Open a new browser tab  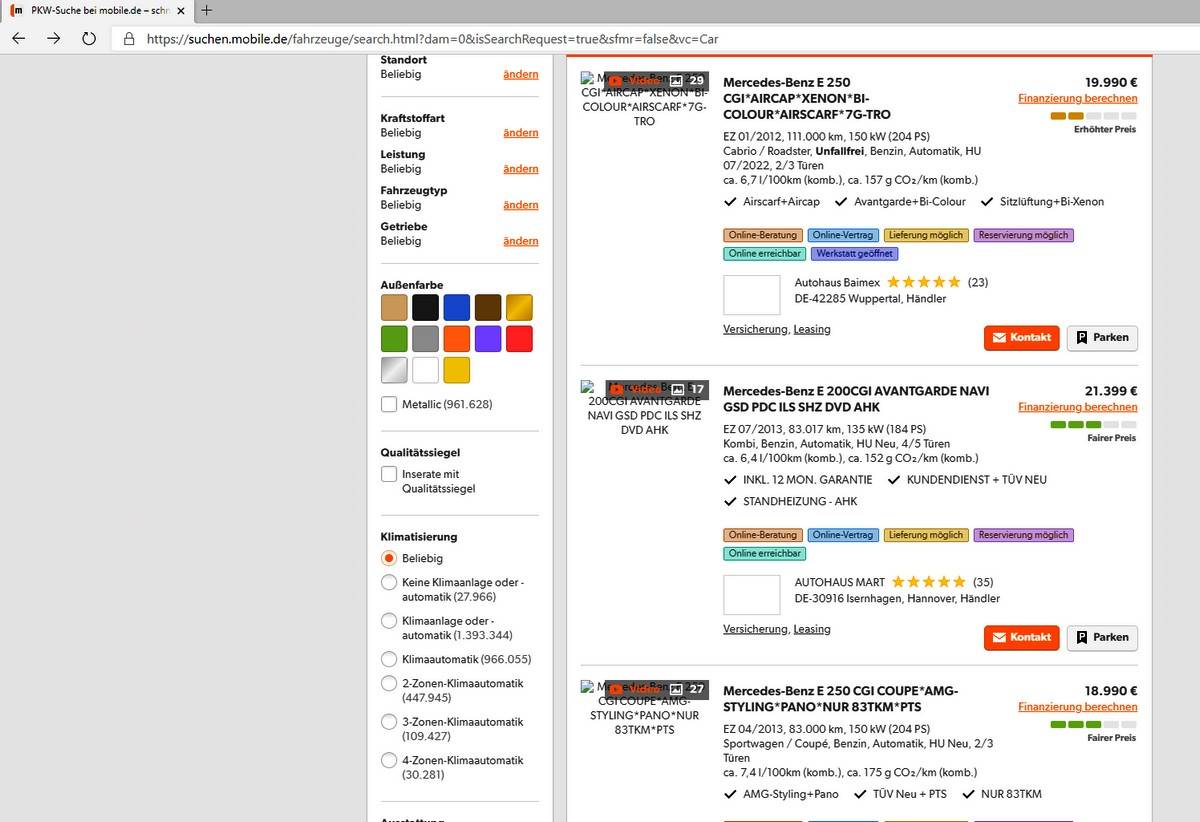point(206,10)
